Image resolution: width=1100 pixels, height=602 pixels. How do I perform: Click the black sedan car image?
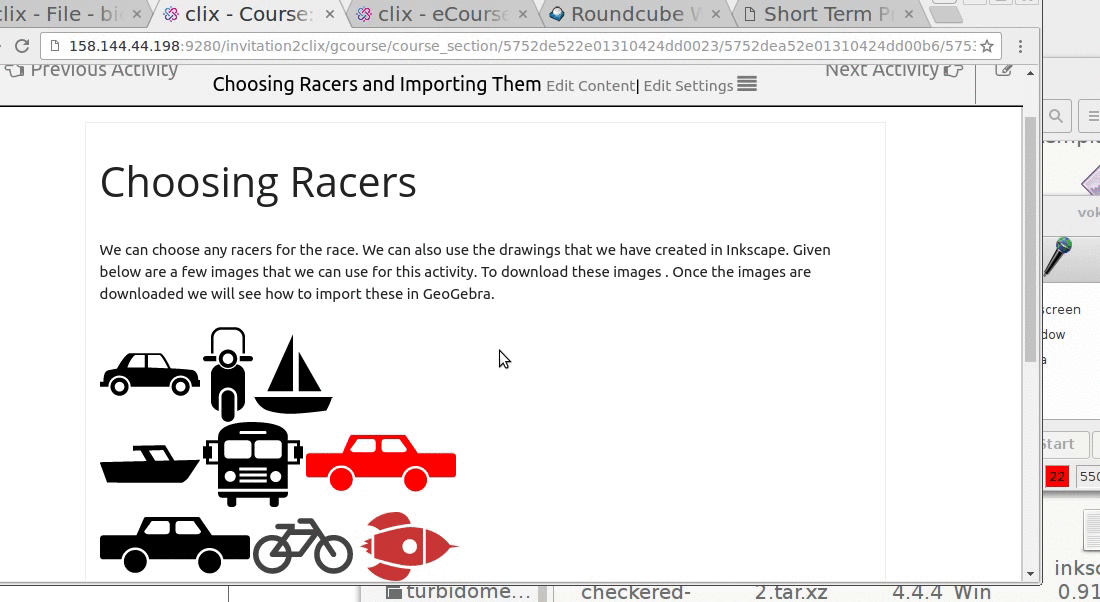tap(150, 375)
